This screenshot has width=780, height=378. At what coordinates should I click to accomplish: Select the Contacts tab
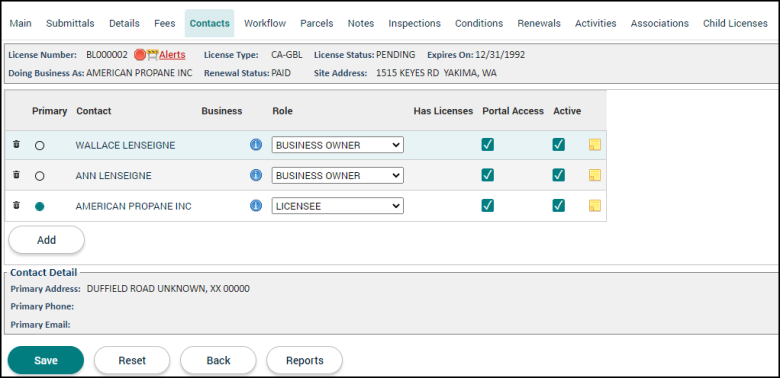(x=209, y=23)
